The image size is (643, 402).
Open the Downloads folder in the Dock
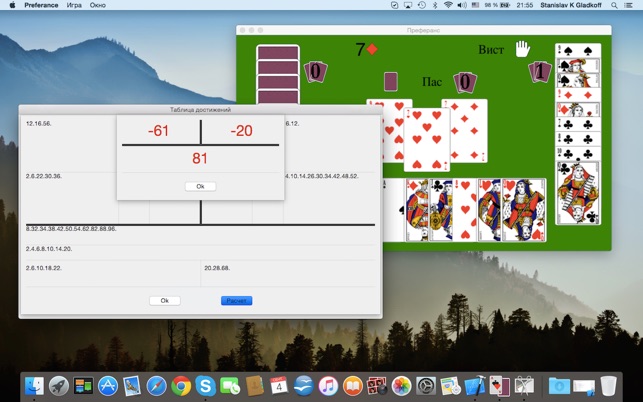(559, 386)
